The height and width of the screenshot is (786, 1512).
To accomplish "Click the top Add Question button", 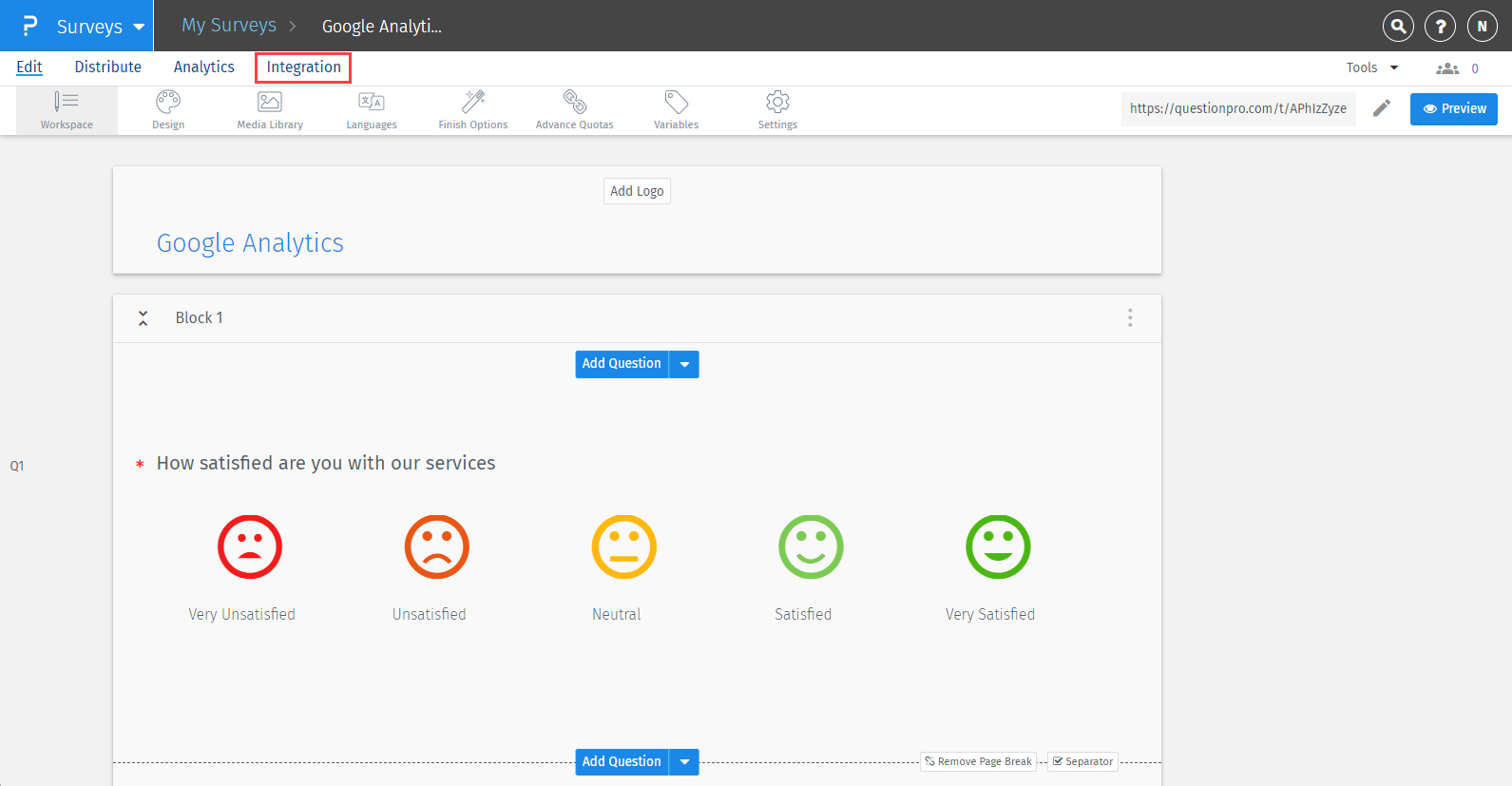I will pyautogui.click(x=622, y=364).
